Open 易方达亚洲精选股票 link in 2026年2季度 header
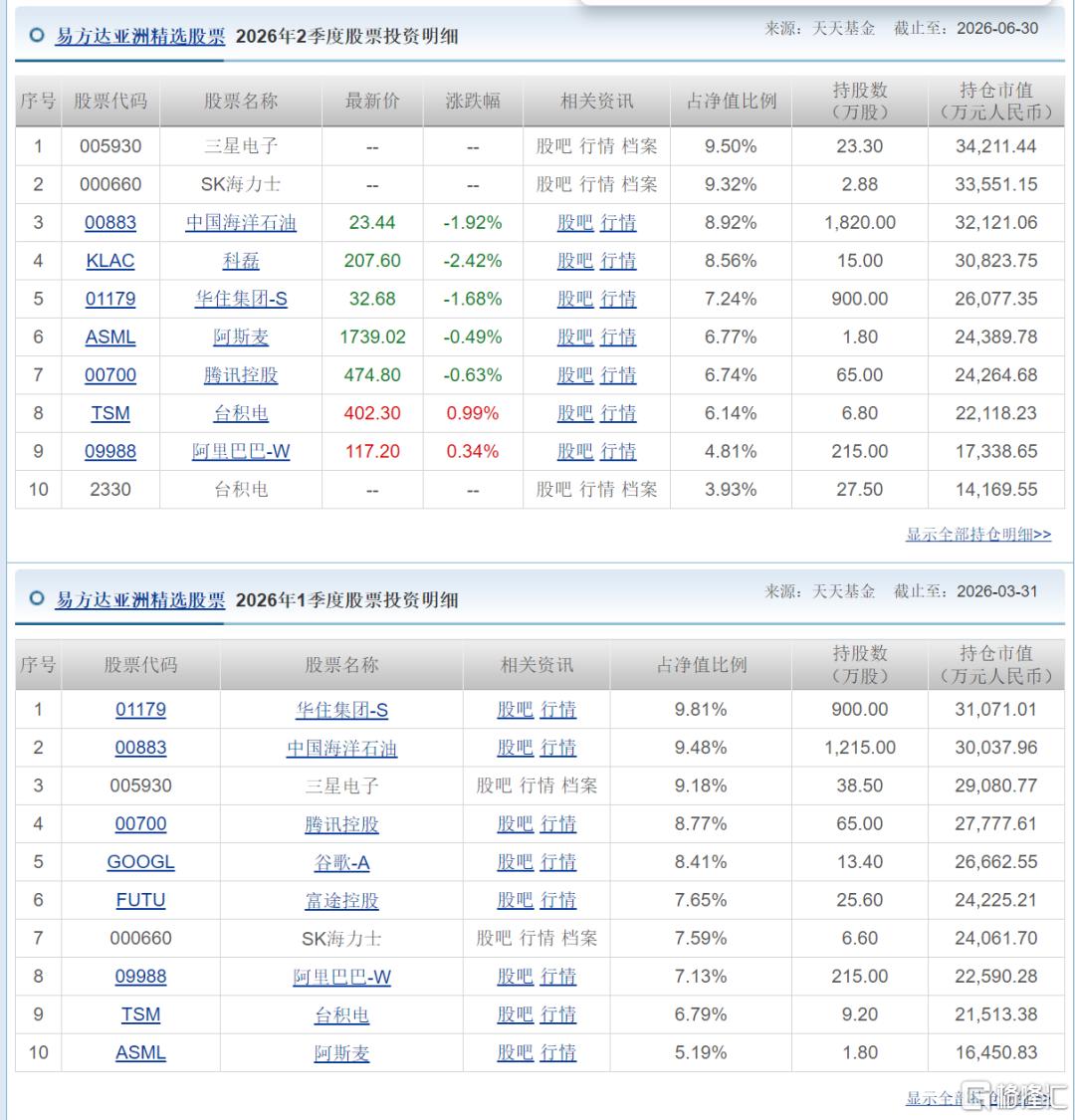The image size is (1075, 1120). [140, 37]
